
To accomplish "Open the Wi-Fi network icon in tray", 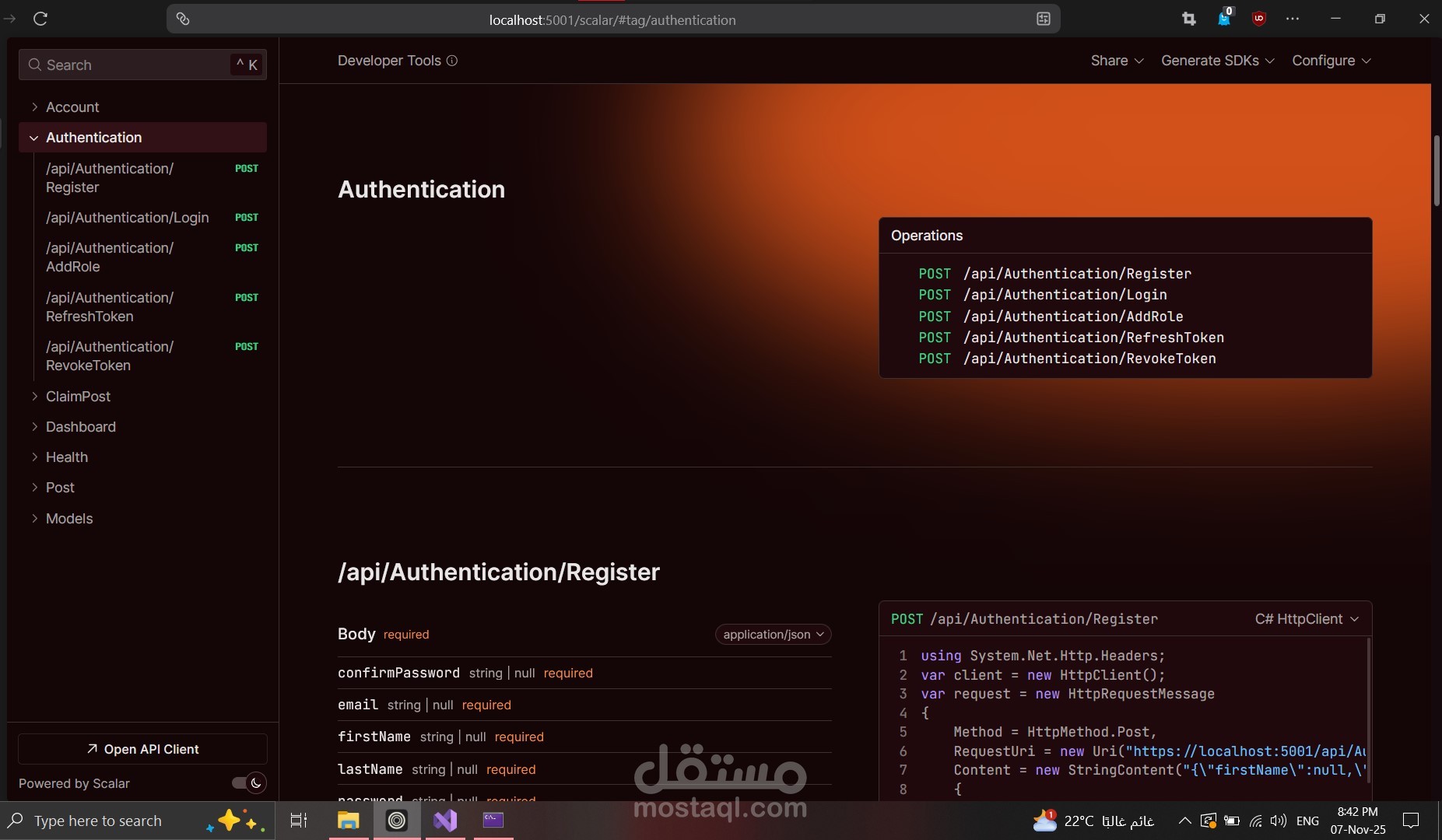I will (x=1255, y=821).
